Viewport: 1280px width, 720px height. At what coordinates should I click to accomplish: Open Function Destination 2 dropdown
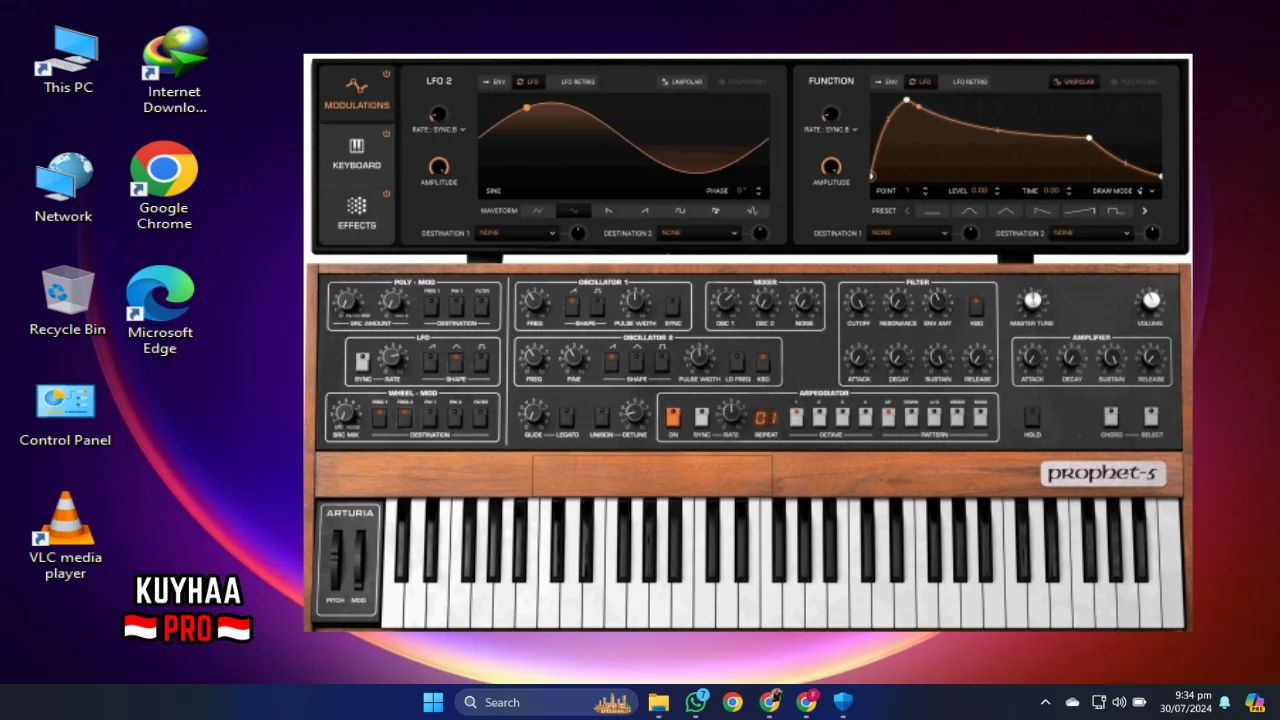(1091, 233)
